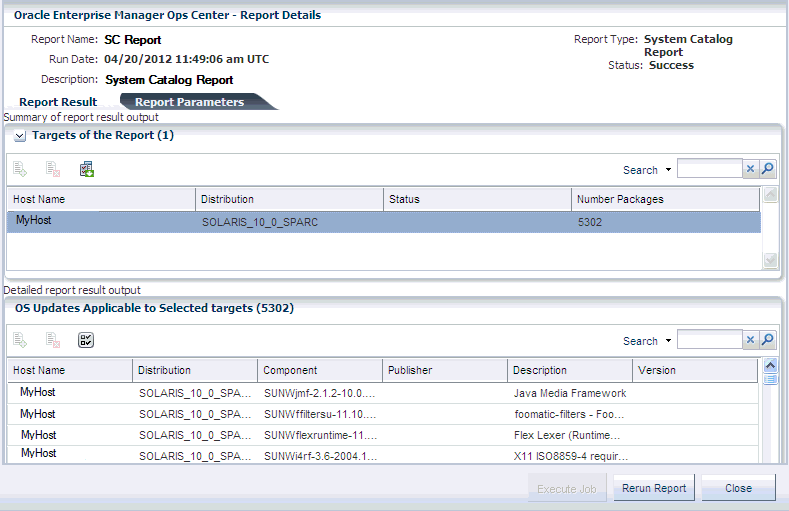Run the Targets search with magnifier icon
789x511 pixels.
[767, 168]
